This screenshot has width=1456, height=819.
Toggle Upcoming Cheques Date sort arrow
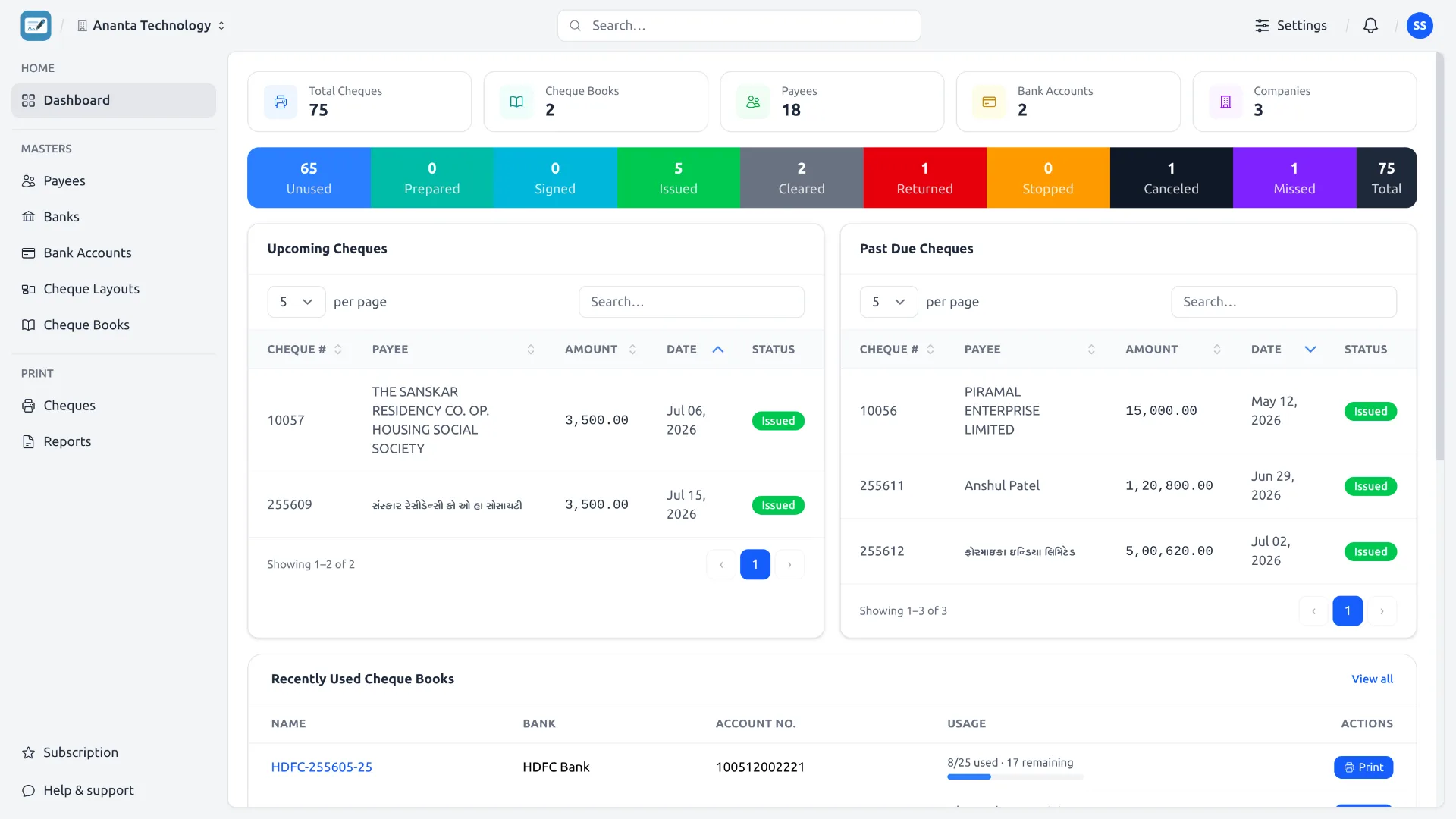(x=718, y=350)
